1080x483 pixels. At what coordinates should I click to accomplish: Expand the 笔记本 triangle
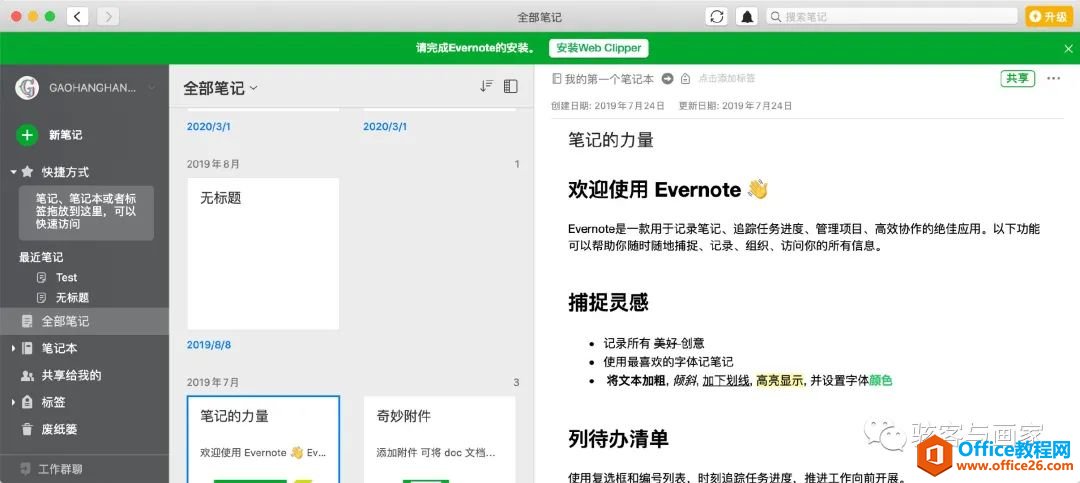pyautogui.click(x=12, y=349)
